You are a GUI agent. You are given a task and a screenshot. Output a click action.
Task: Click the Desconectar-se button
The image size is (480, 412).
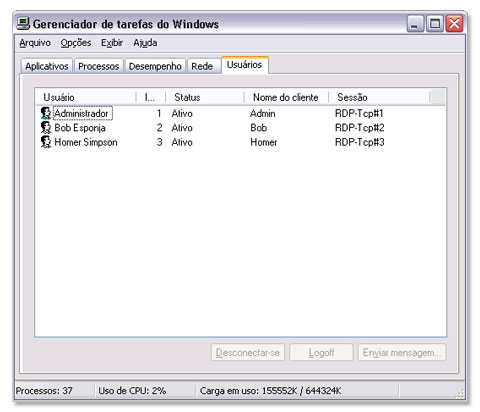(248, 352)
